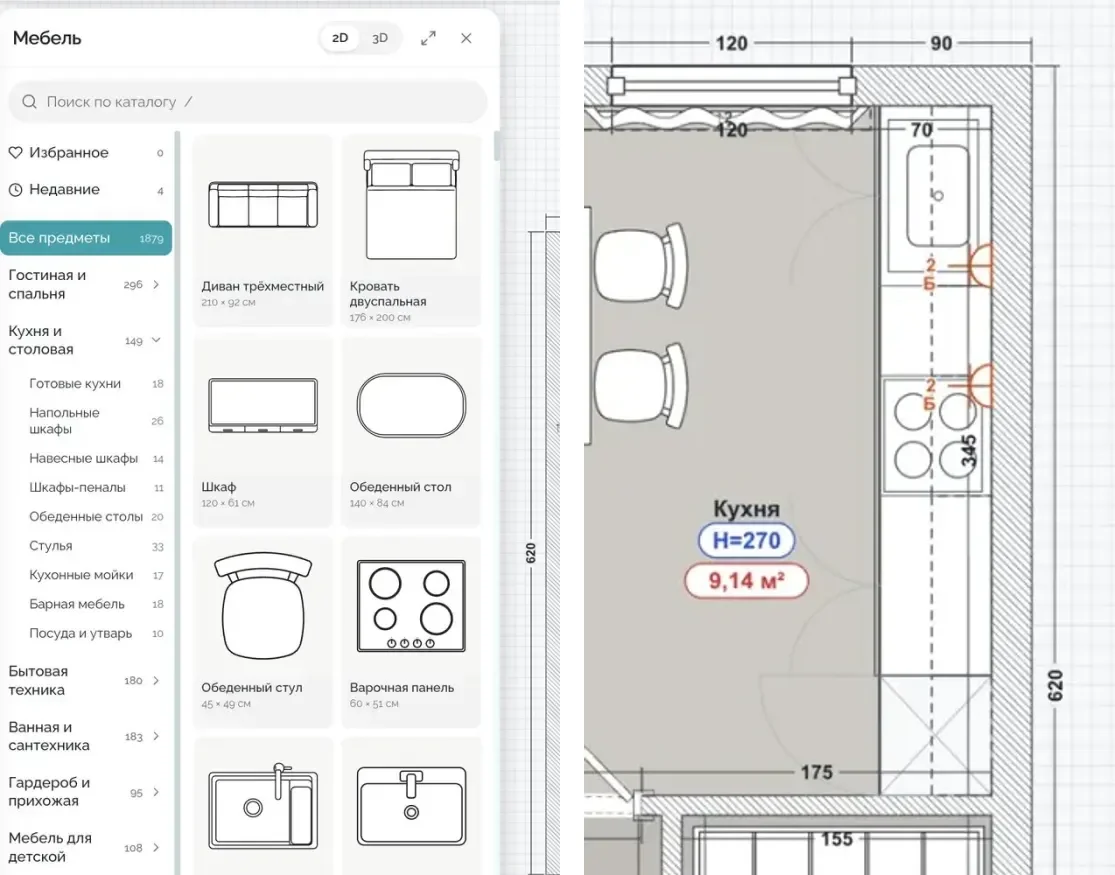Select Все предметы category
The width and height of the screenshot is (1115, 875).
click(x=86, y=238)
